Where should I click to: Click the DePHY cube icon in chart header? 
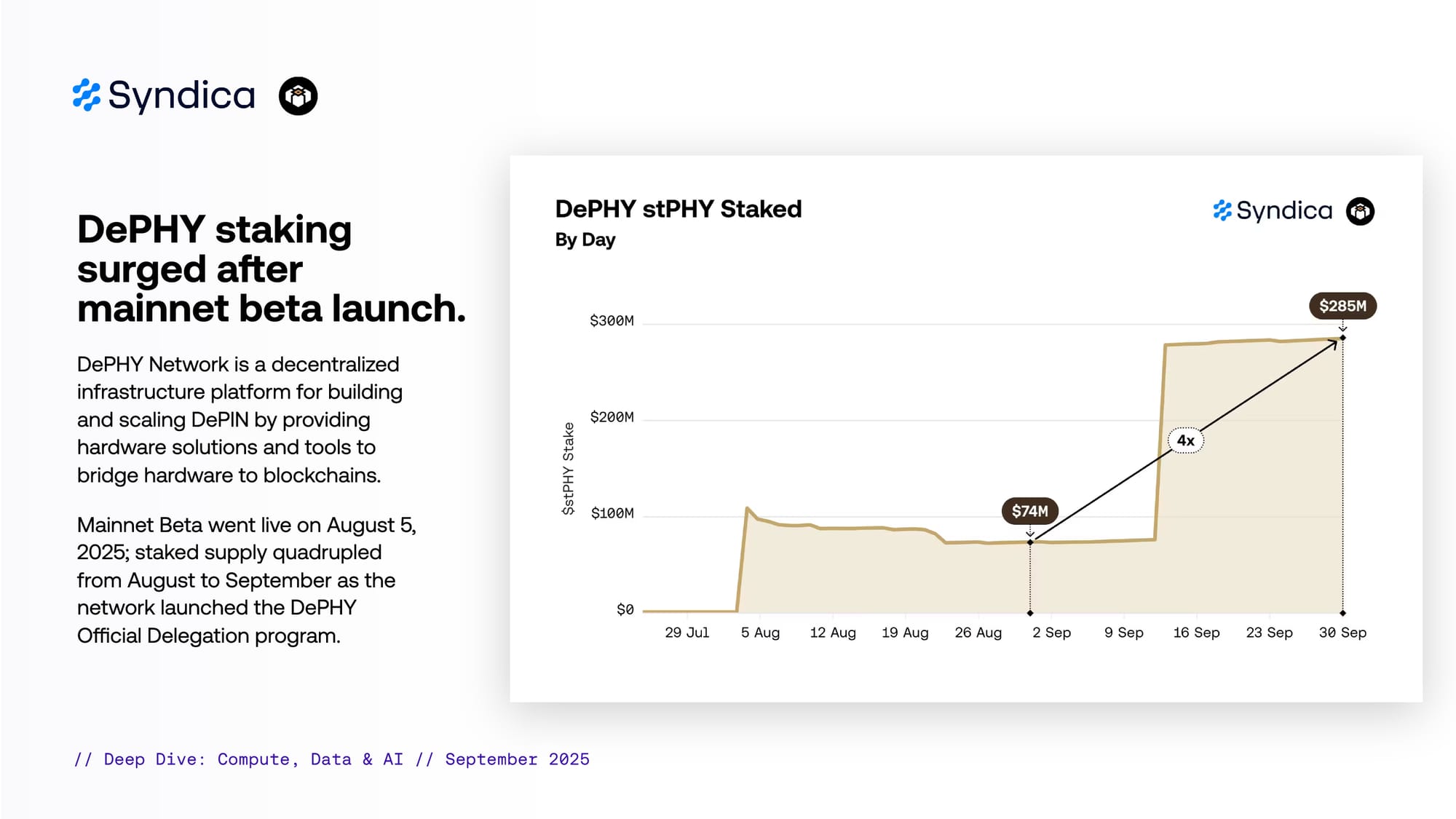click(1360, 211)
